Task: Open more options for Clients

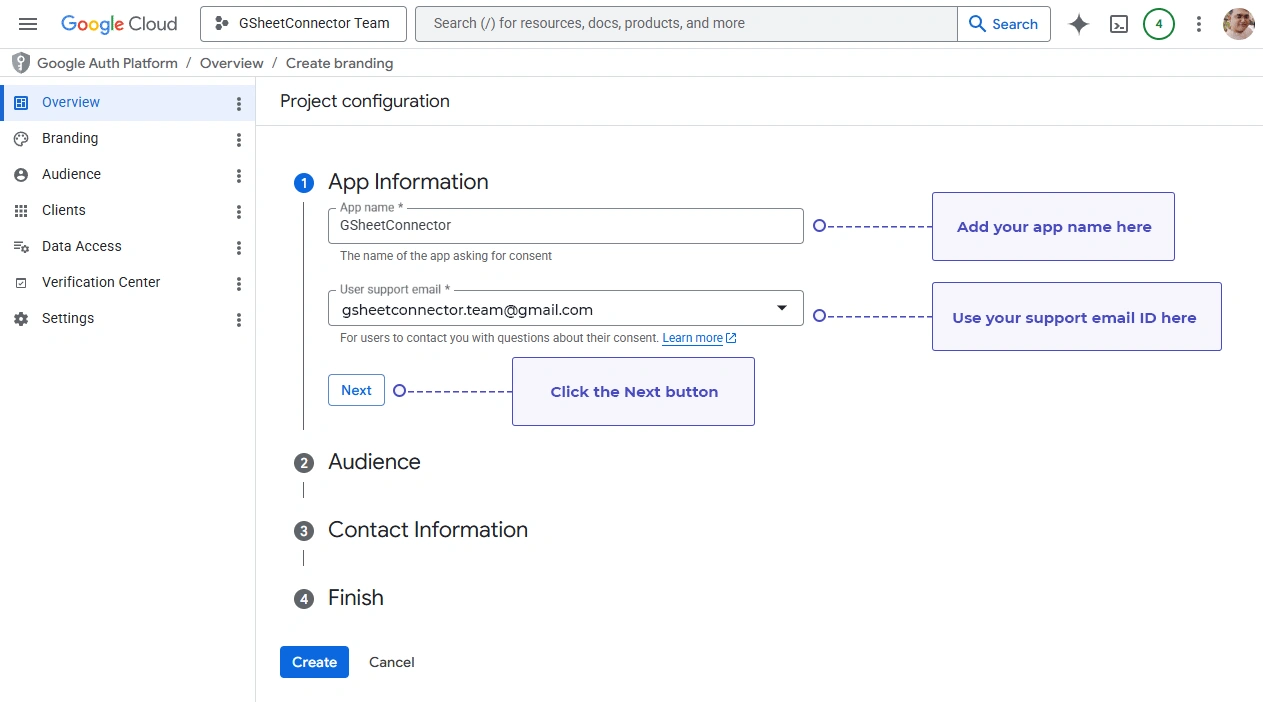Action: coord(238,212)
